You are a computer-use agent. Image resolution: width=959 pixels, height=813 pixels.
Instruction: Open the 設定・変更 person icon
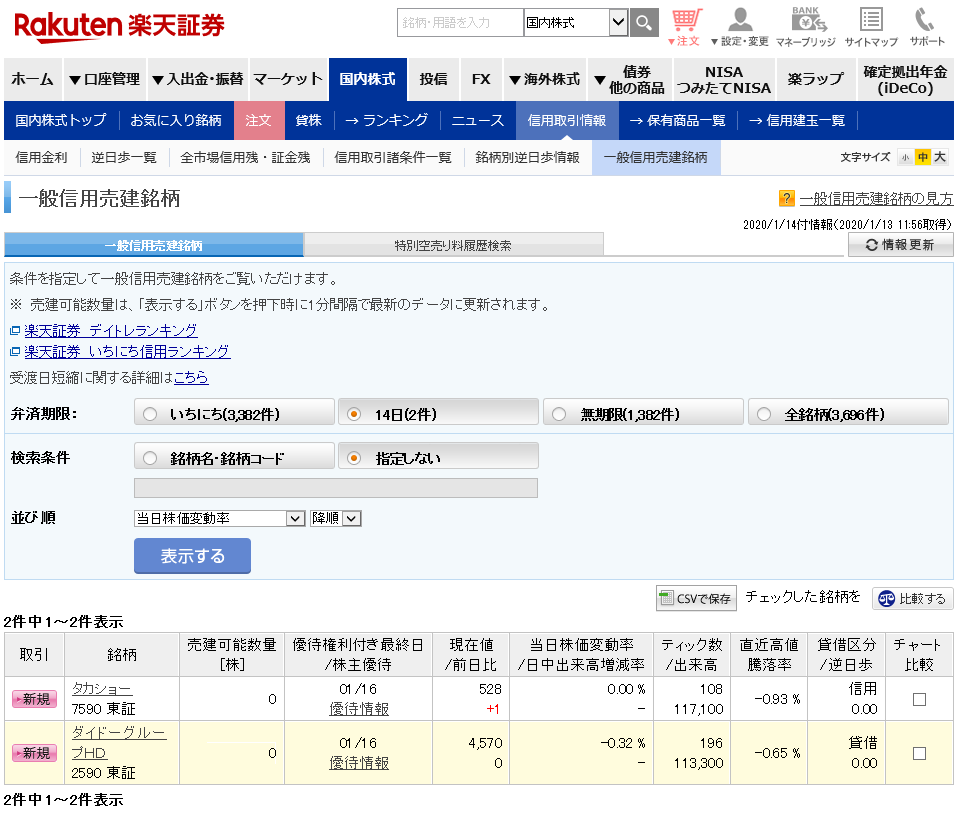tap(740, 28)
